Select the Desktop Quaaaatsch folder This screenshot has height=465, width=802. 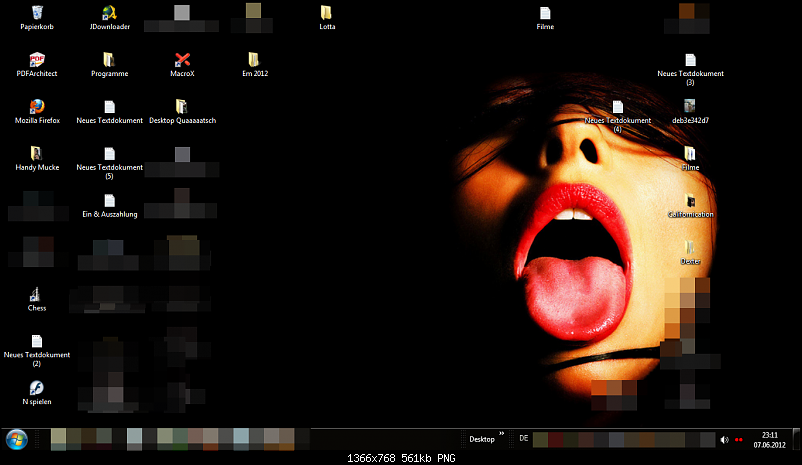point(182,106)
